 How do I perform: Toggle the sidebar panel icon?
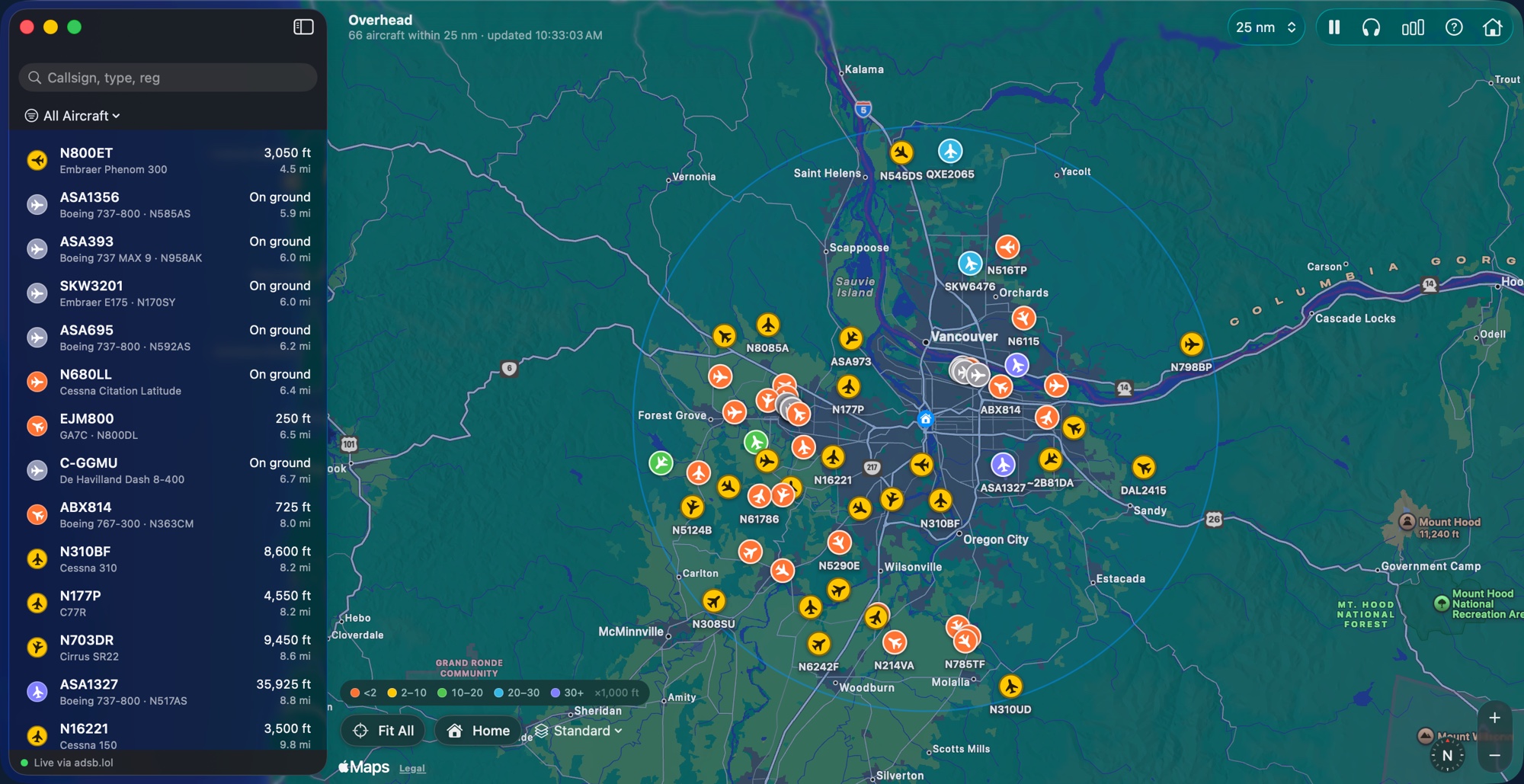303,27
